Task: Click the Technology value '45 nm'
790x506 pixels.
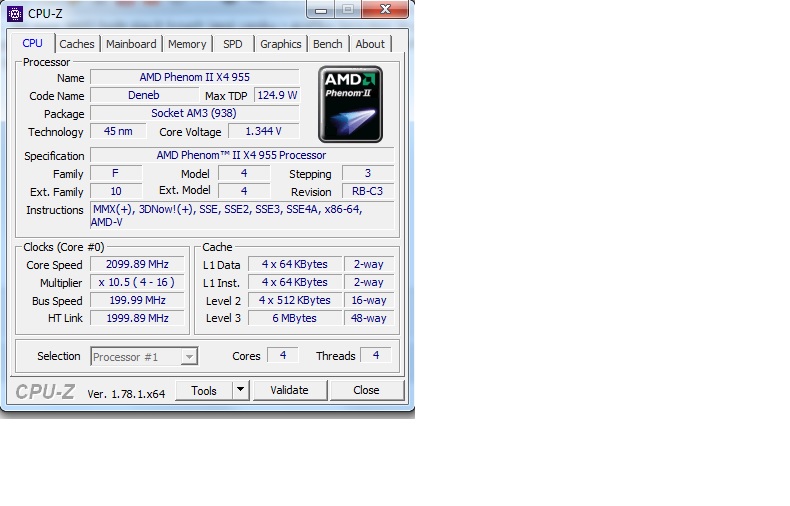Action: point(118,132)
